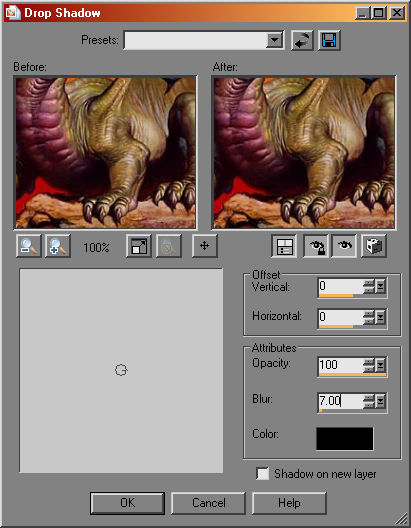Open the Presets dropdown arrow
This screenshot has height=528, width=411.
click(275, 41)
